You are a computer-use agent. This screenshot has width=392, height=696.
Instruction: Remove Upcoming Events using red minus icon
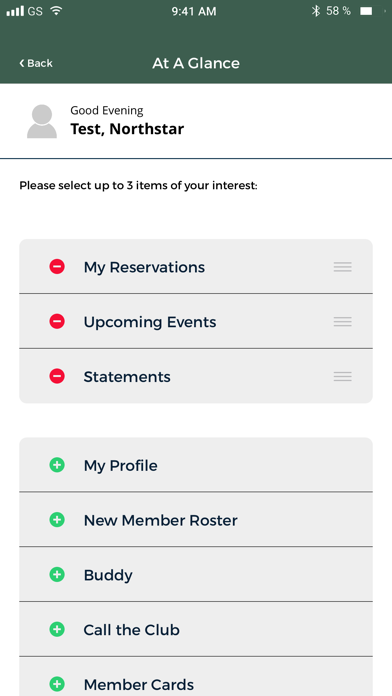tap(57, 321)
